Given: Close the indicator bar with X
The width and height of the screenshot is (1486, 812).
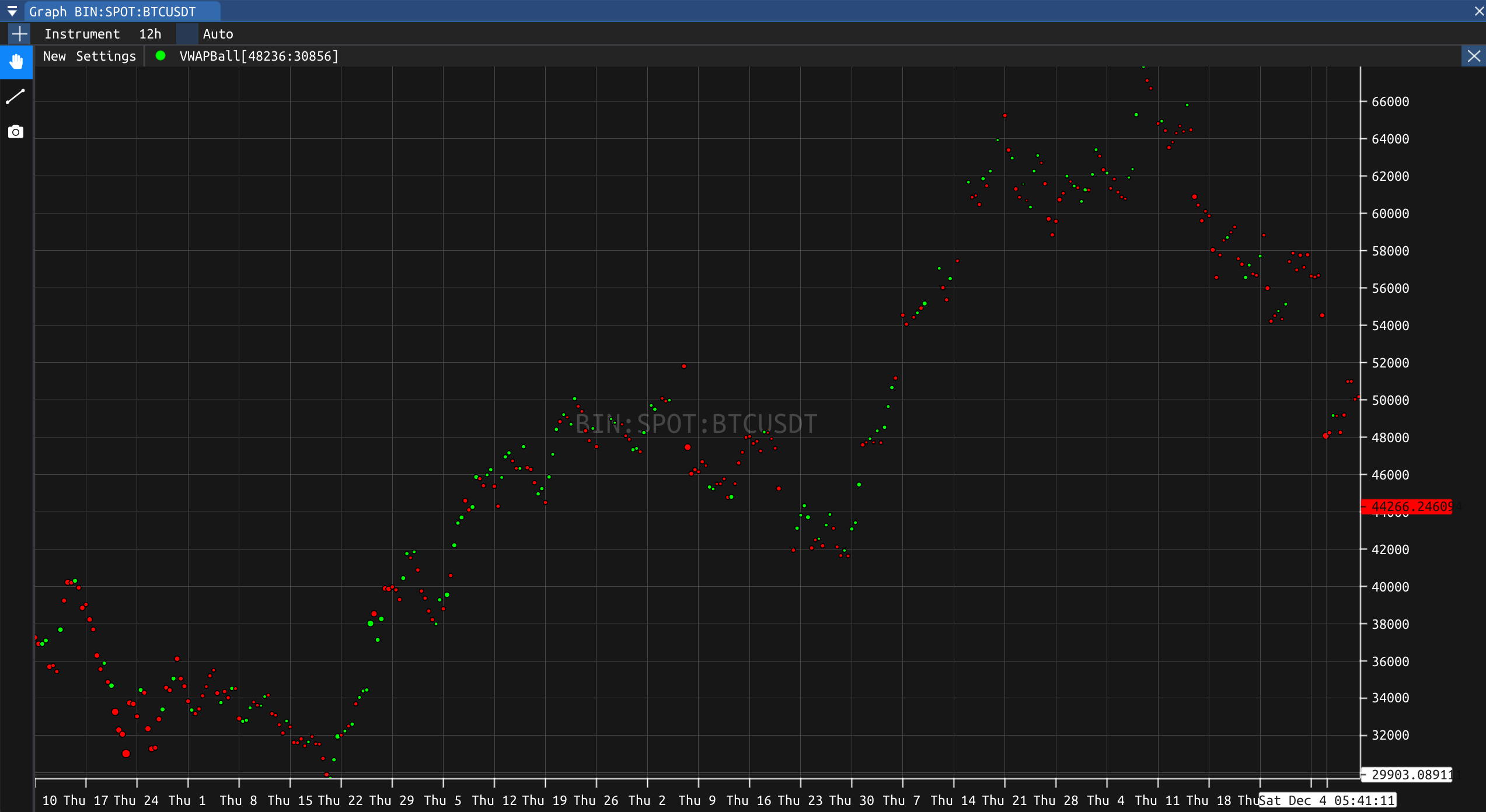Looking at the screenshot, I should 1474,56.
